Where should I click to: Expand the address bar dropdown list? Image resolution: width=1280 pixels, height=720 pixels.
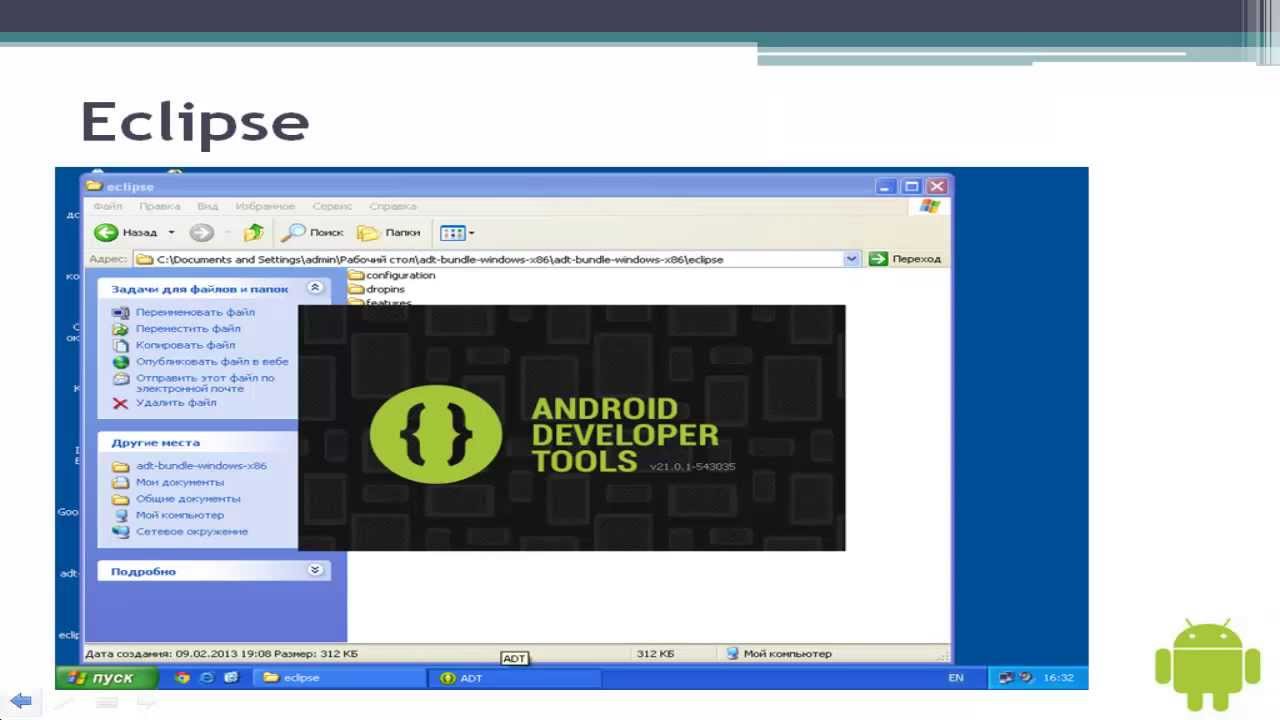[852, 259]
